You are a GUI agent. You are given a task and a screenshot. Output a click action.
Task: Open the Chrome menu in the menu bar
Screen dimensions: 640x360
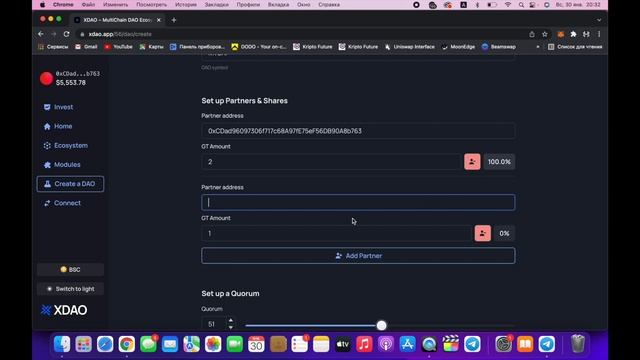(x=63, y=5)
